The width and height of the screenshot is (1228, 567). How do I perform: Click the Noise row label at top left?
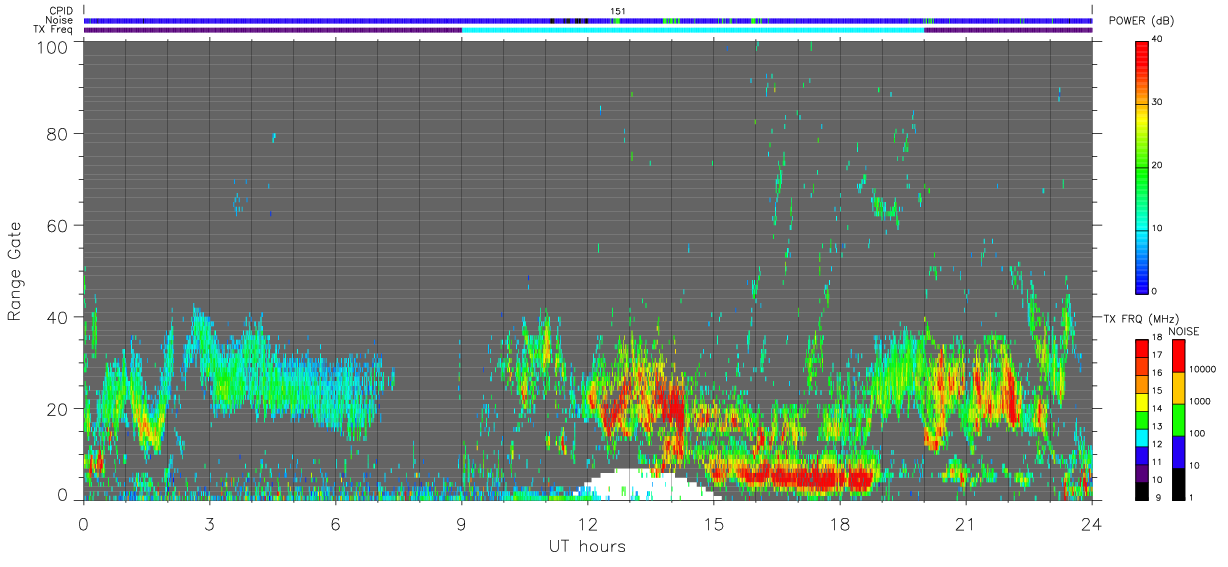click(x=60, y=20)
